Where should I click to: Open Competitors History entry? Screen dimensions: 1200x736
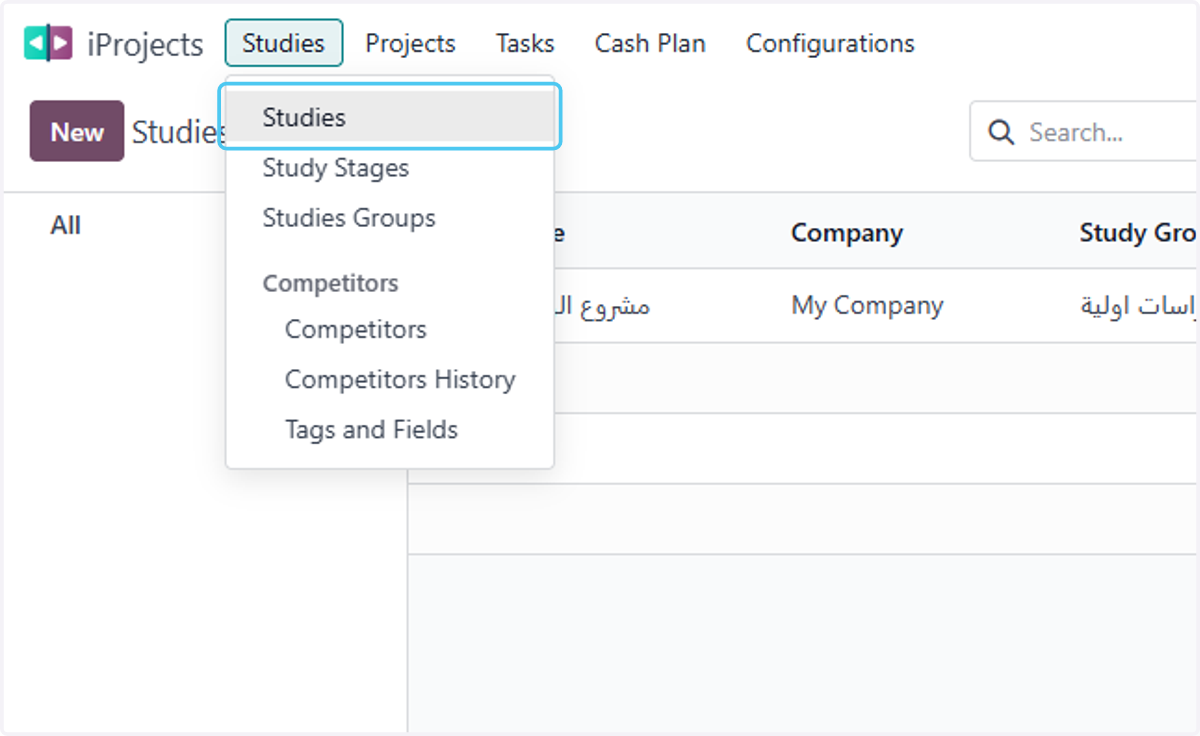[x=400, y=380]
